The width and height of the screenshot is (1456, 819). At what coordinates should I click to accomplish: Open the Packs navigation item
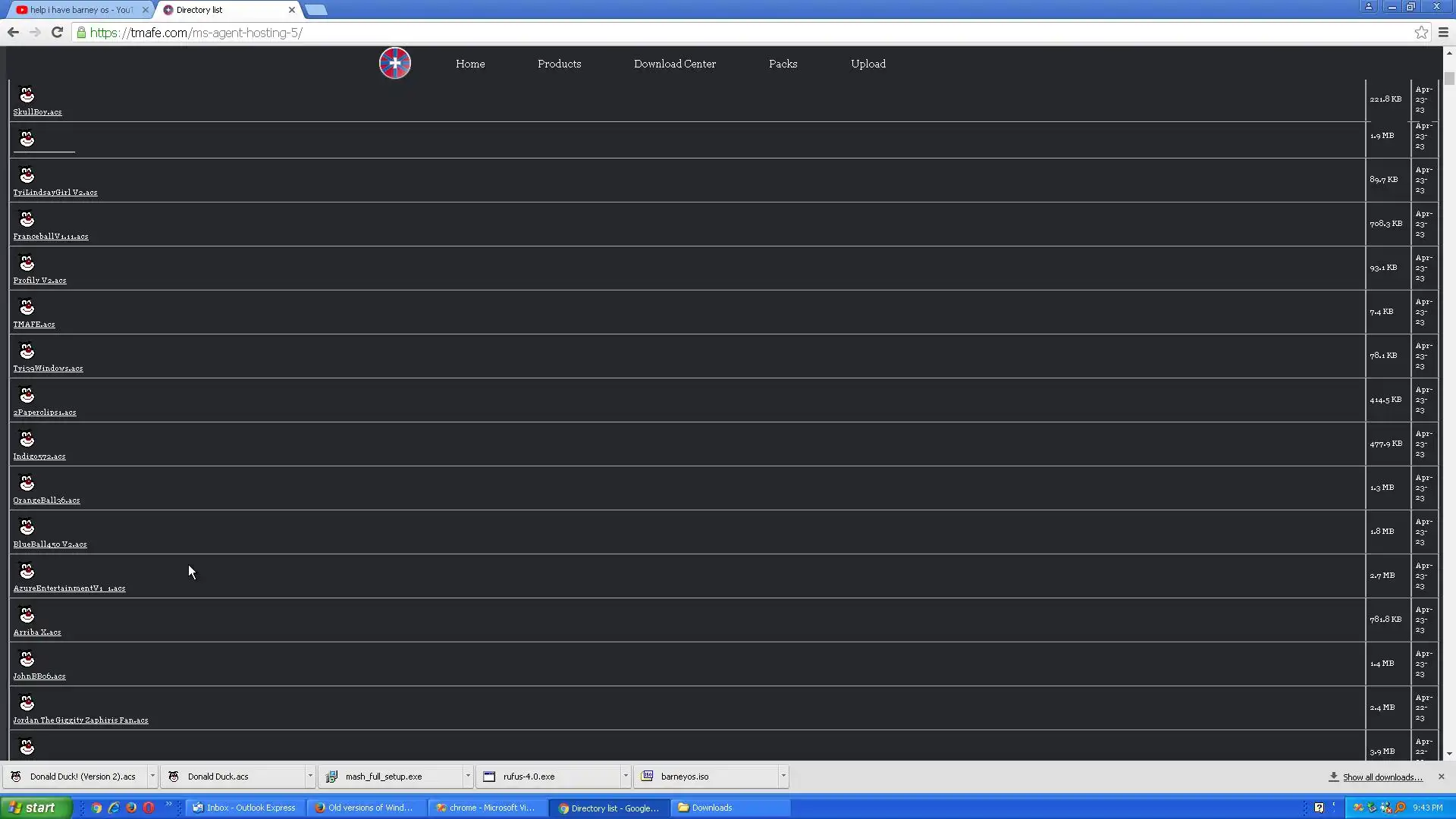pos(783,64)
